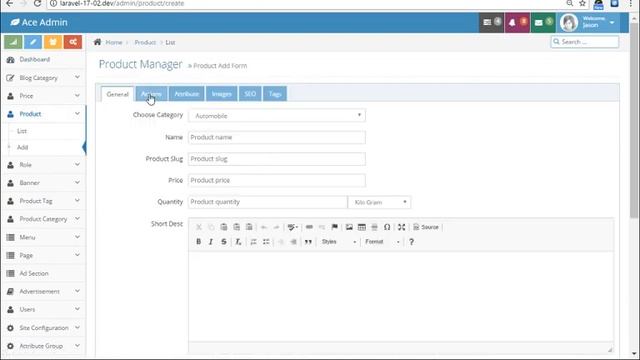
Task: Expand Product Tag sidebar menu
Action: [43, 201]
